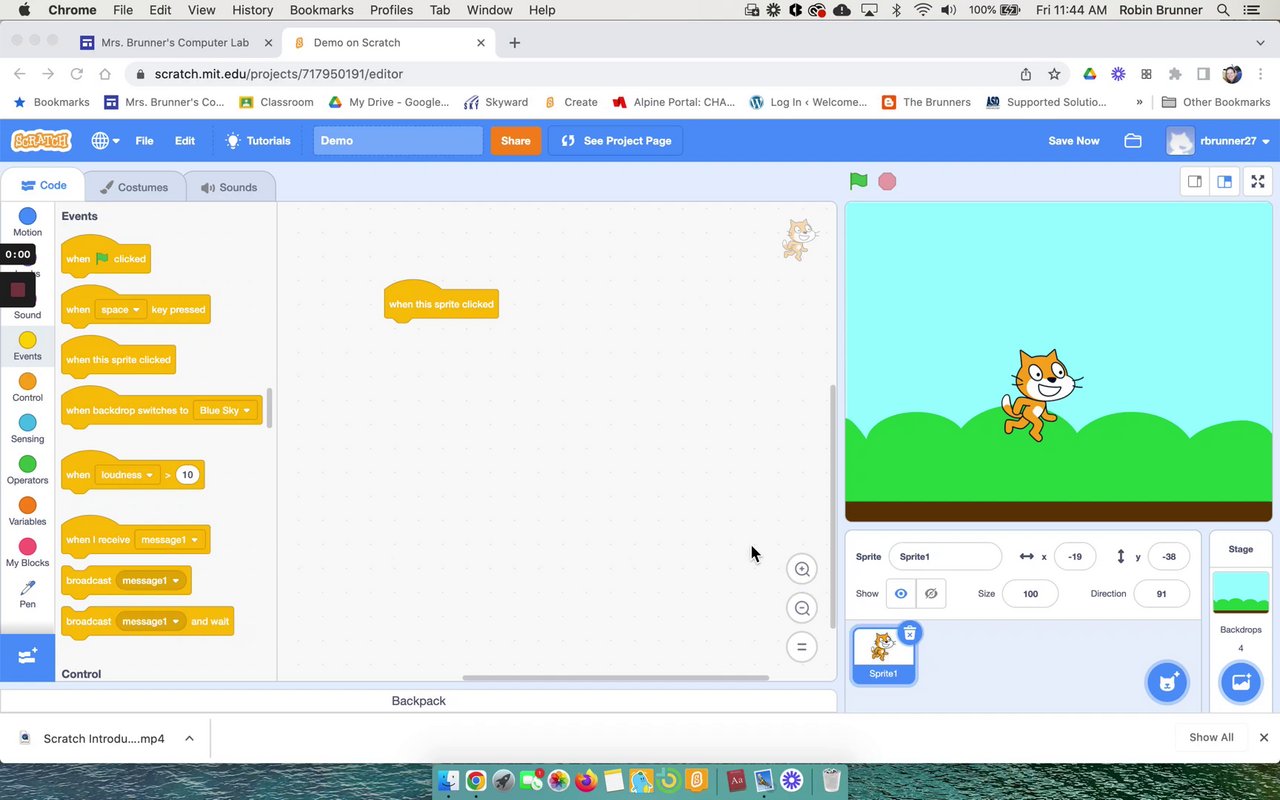
Task: Reset workspace zoom with equals icon
Action: (801, 647)
